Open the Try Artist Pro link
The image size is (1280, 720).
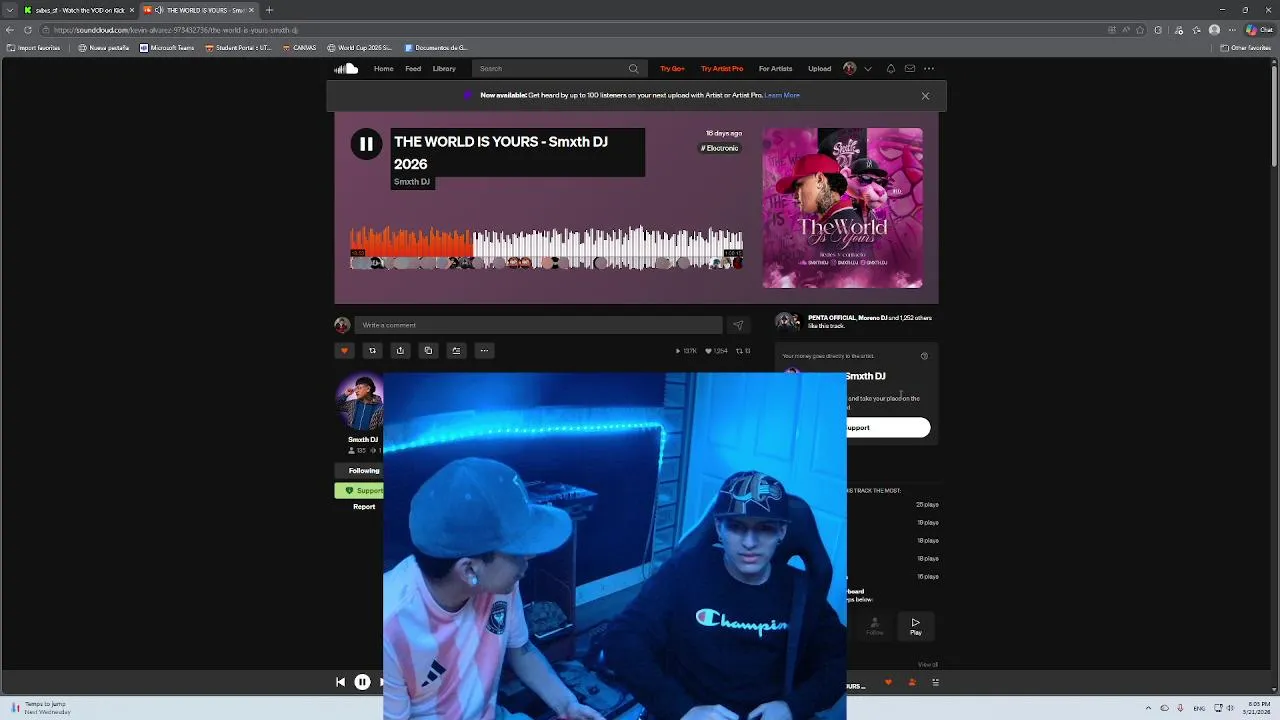coord(722,69)
